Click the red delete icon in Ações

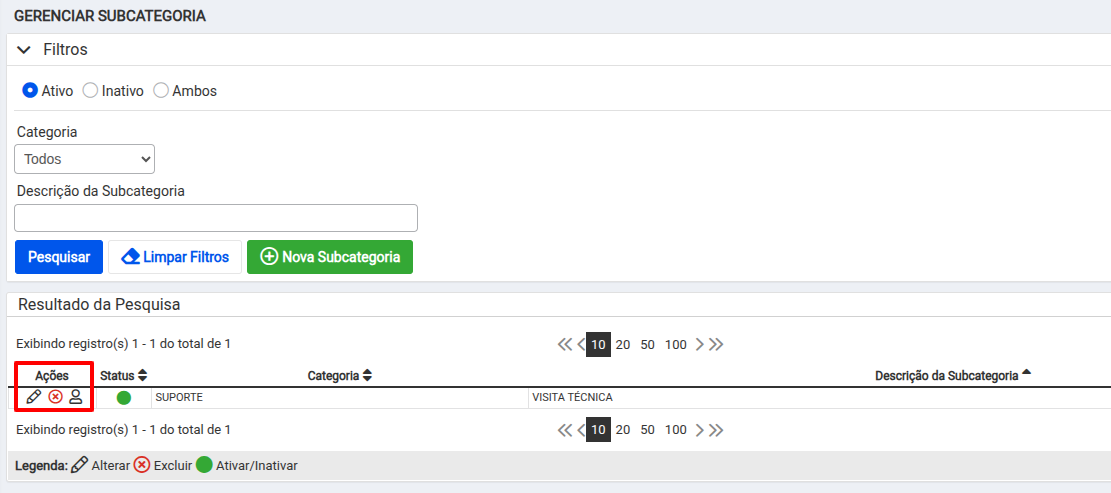click(55, 397)
